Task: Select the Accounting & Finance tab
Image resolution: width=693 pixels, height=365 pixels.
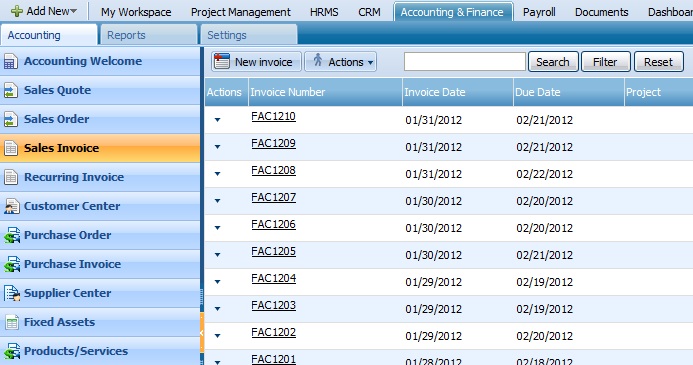Action: point(453,12)
